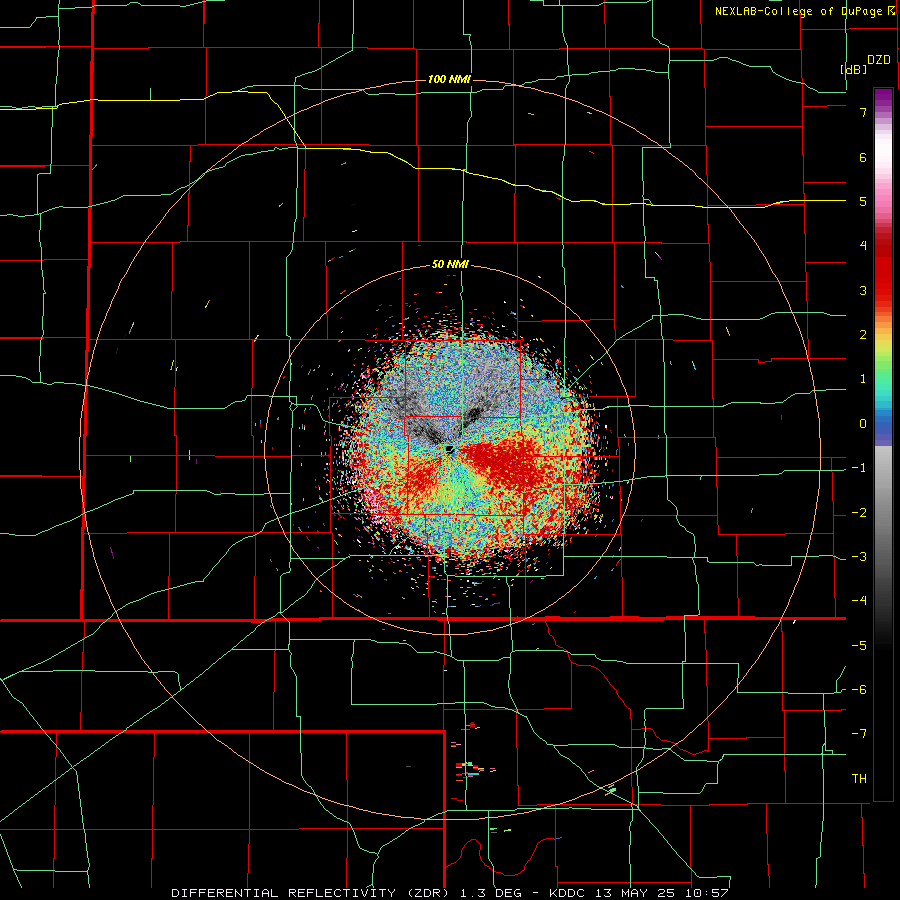Click the 100 NMI range ring label
The width and height of the screenshot is (900, 900).
coord(449,79)
